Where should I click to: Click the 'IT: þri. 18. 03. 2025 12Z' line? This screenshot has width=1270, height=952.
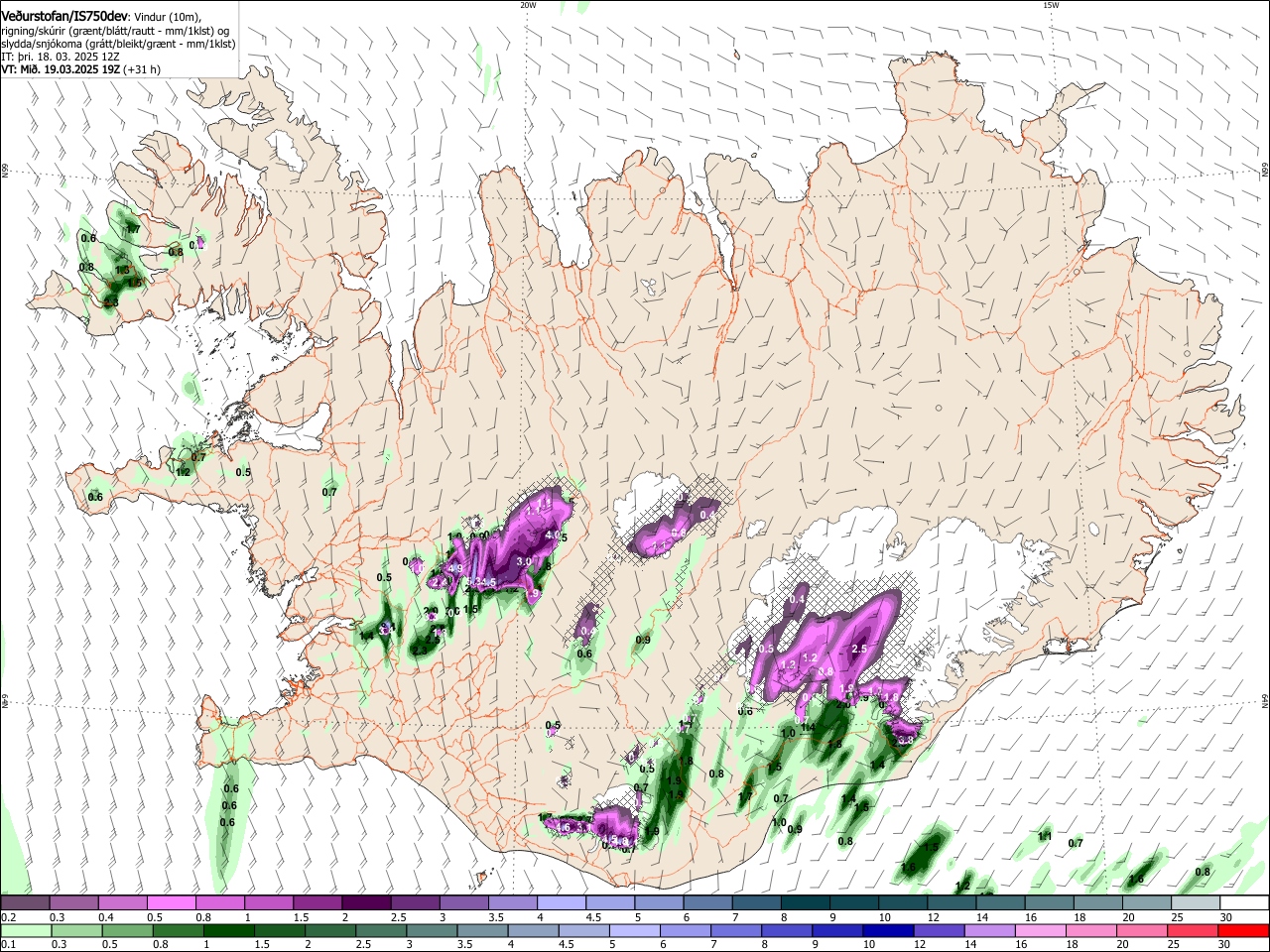click(61, 57)
